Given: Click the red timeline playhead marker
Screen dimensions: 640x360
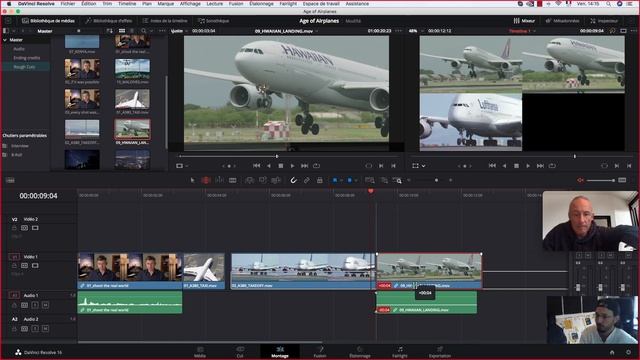Looking at the screenshot, I should point(371,191).
